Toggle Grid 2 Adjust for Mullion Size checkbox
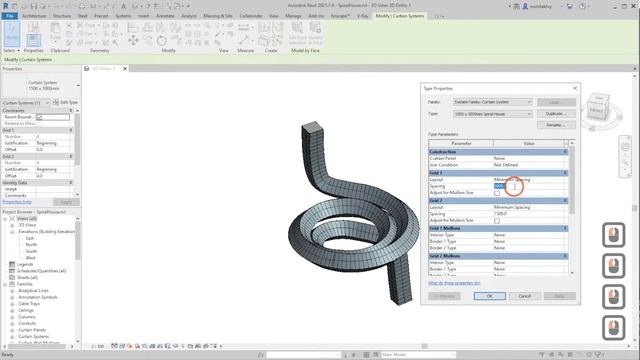 point(497,221)
